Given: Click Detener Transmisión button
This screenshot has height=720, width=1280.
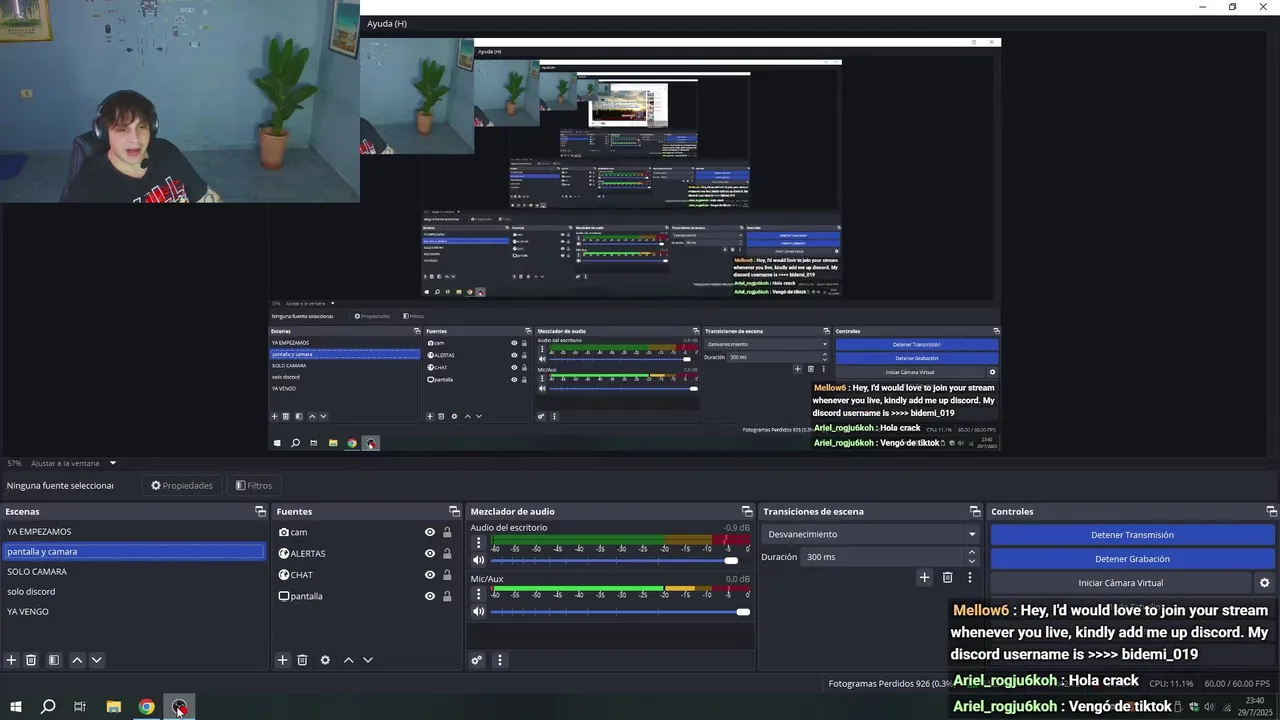Looking at the screenshot, I should [x=1132, y=535].
